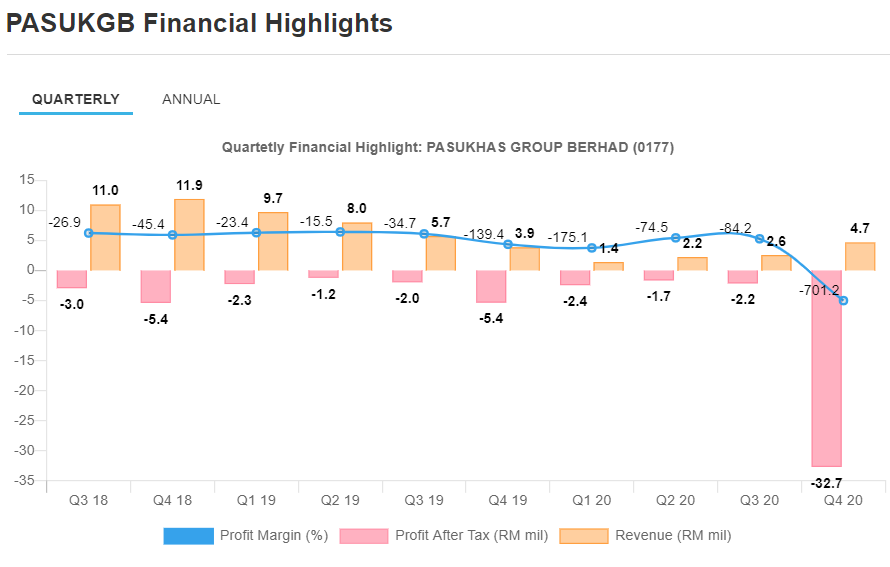The image size is (890, 567).
Task: Click the Q4 20 profit margin data point
Action: point(844,300)
